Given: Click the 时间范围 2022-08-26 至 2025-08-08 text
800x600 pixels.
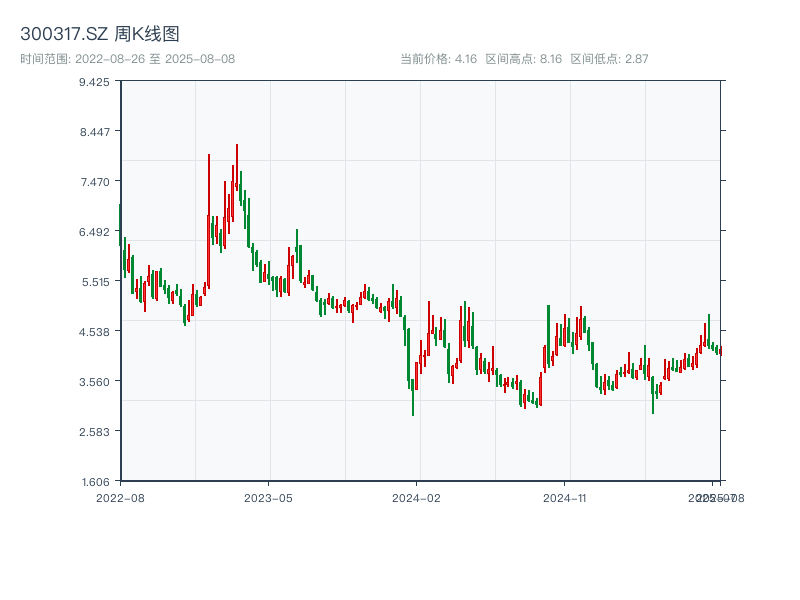Looking at the screenshot, I should 128,59.
